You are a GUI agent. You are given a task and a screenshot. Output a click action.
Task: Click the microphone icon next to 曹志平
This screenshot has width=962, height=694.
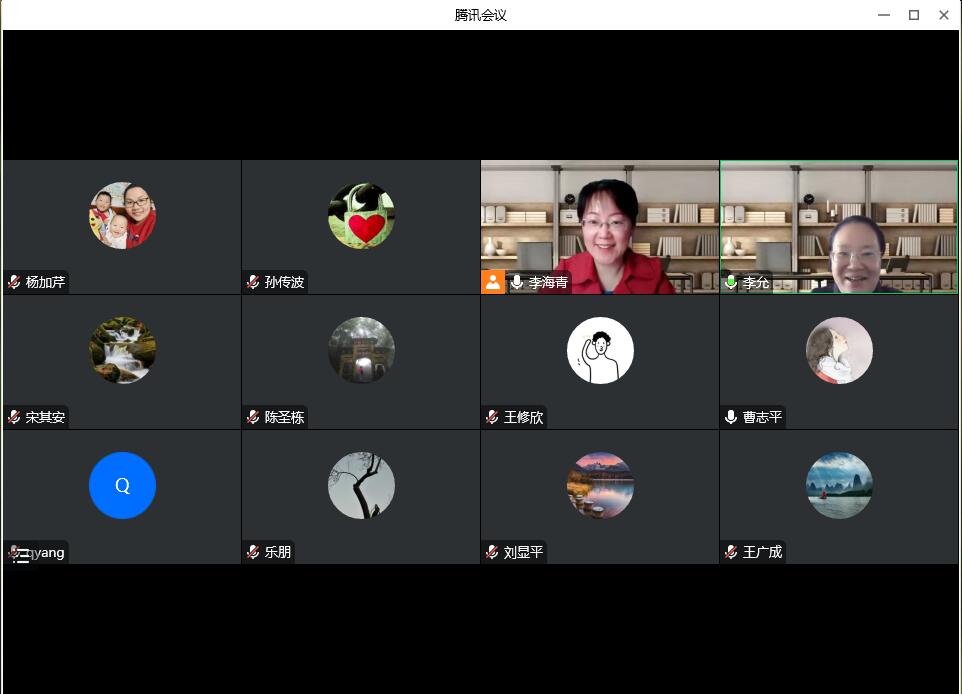point(731,417)
